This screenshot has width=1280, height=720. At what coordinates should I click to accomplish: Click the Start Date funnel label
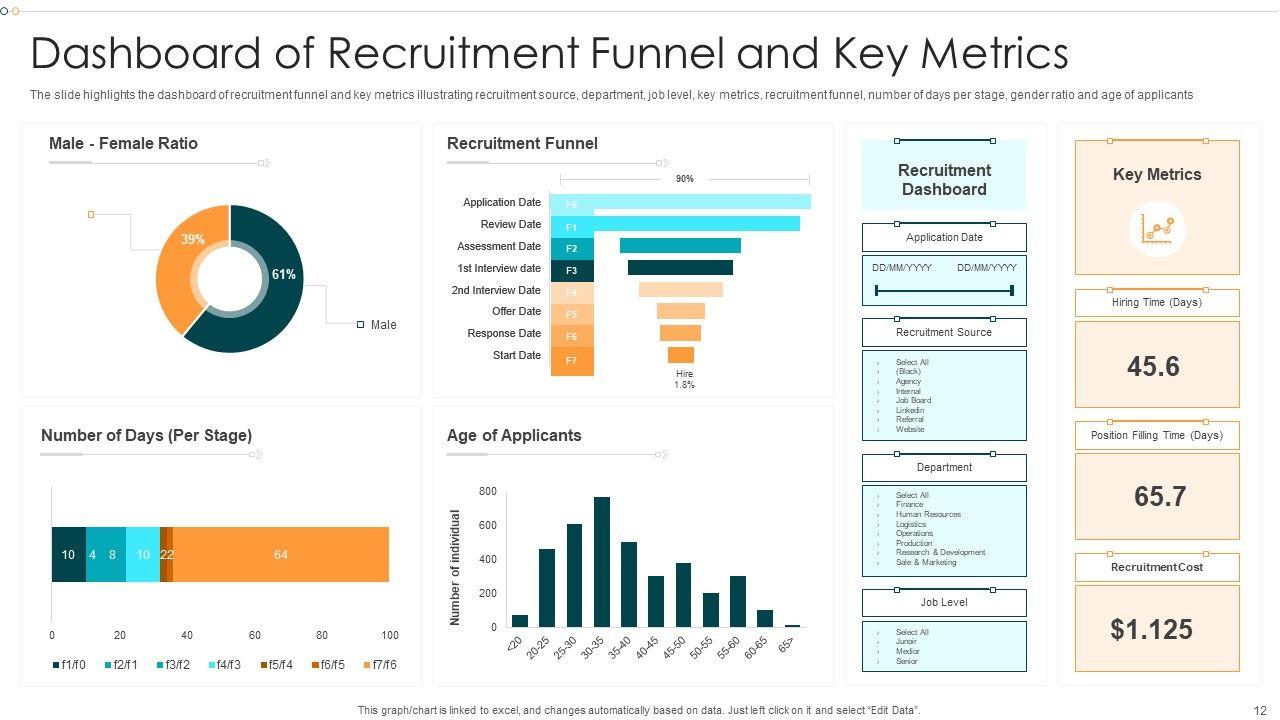517,355
